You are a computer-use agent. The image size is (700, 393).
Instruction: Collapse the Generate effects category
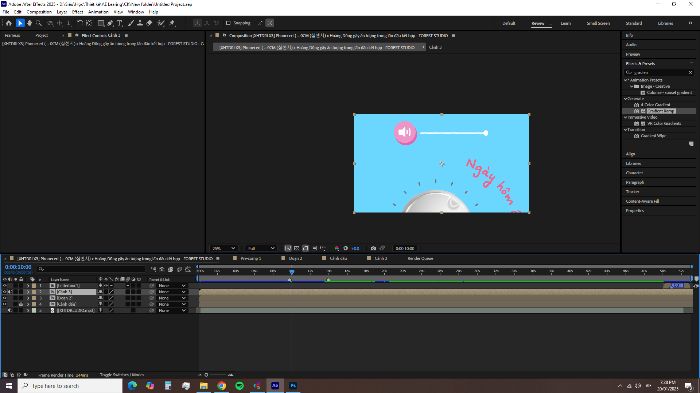[626, 99]
